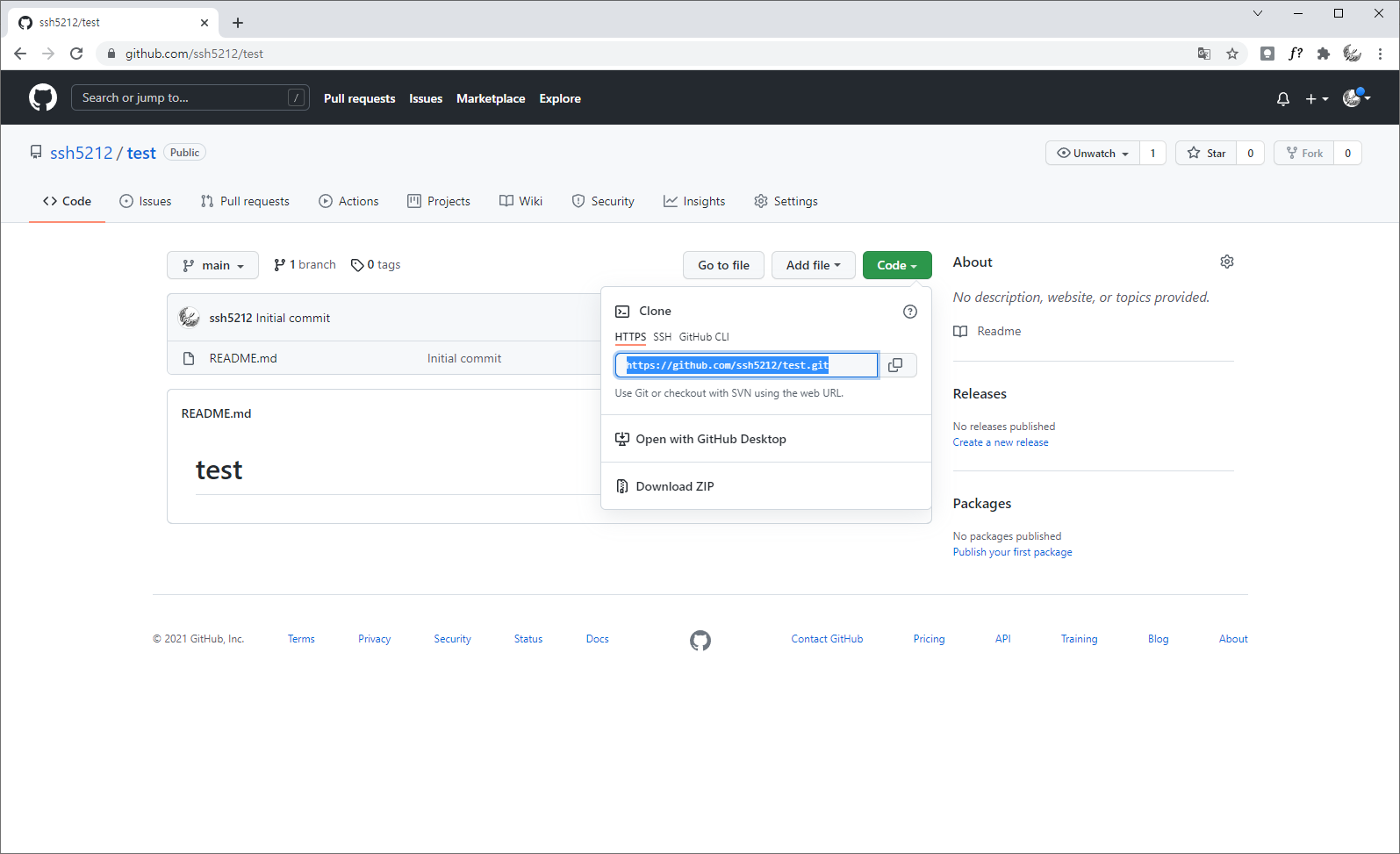1400x854 pixels.
Task: Open the Projects tab
Action: pyautogui.click(x=439, y=201)
